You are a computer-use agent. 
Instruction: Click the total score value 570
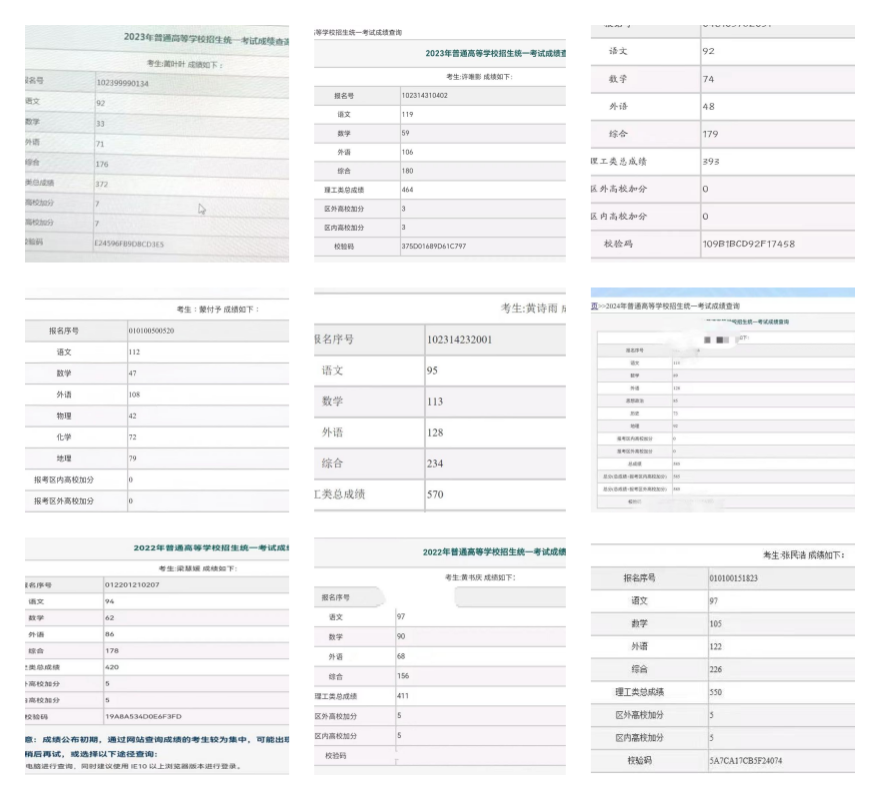point(435,494)
